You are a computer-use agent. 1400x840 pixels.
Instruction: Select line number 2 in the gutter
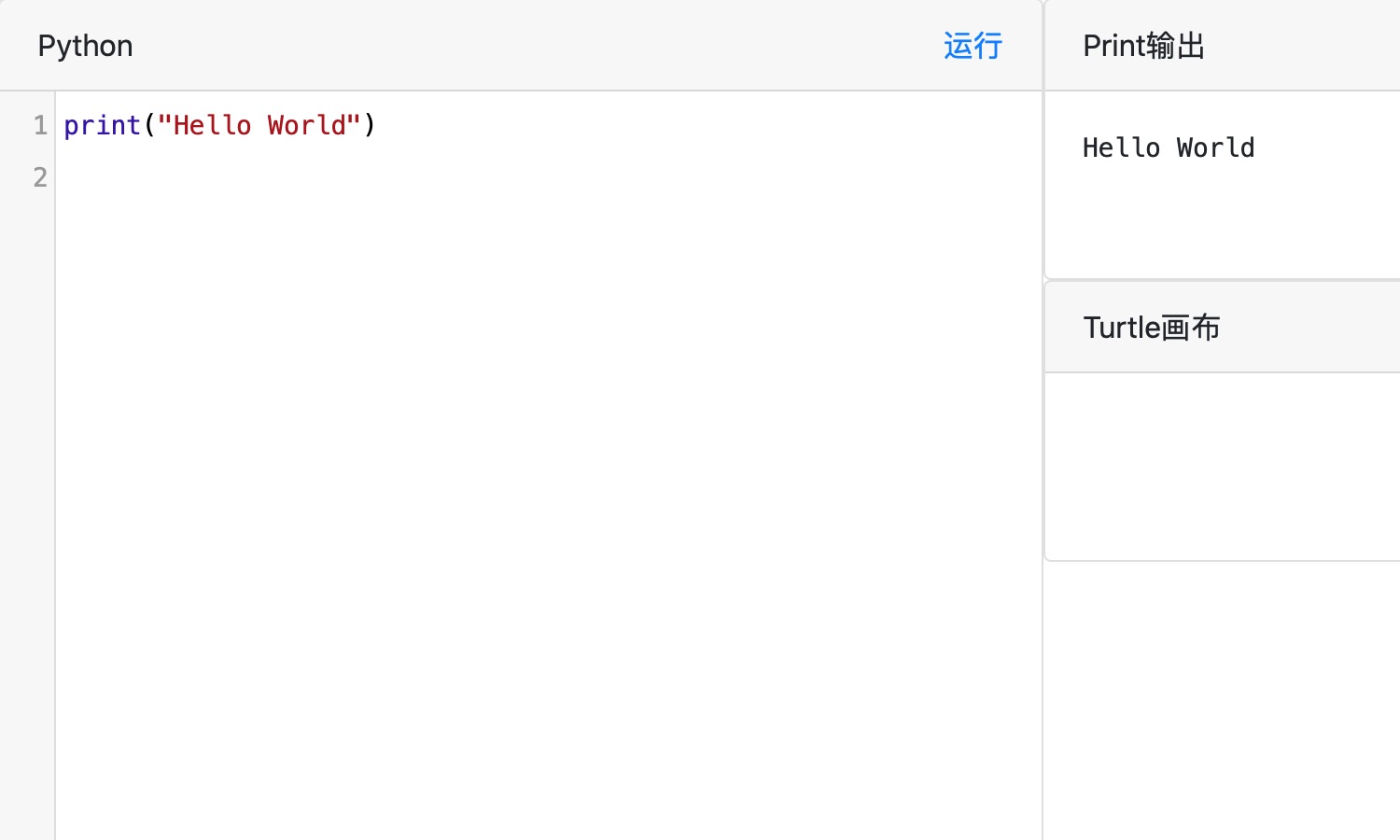[x=40, y=176]
